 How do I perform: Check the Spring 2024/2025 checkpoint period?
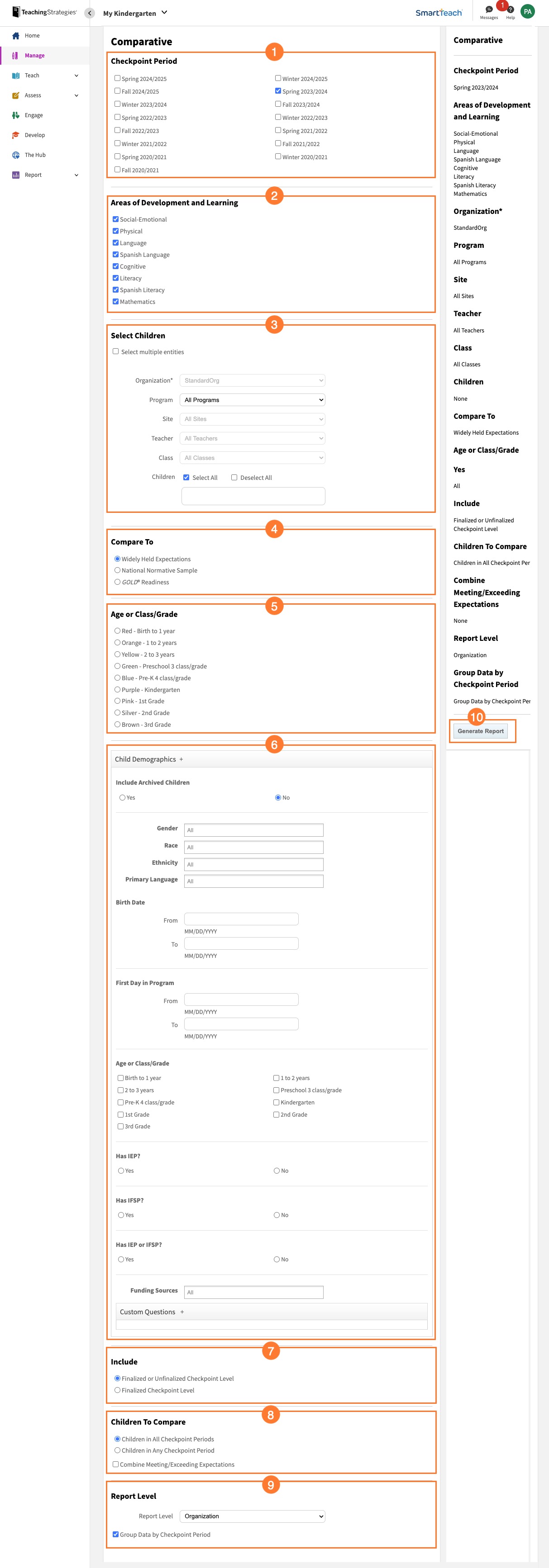118,79
